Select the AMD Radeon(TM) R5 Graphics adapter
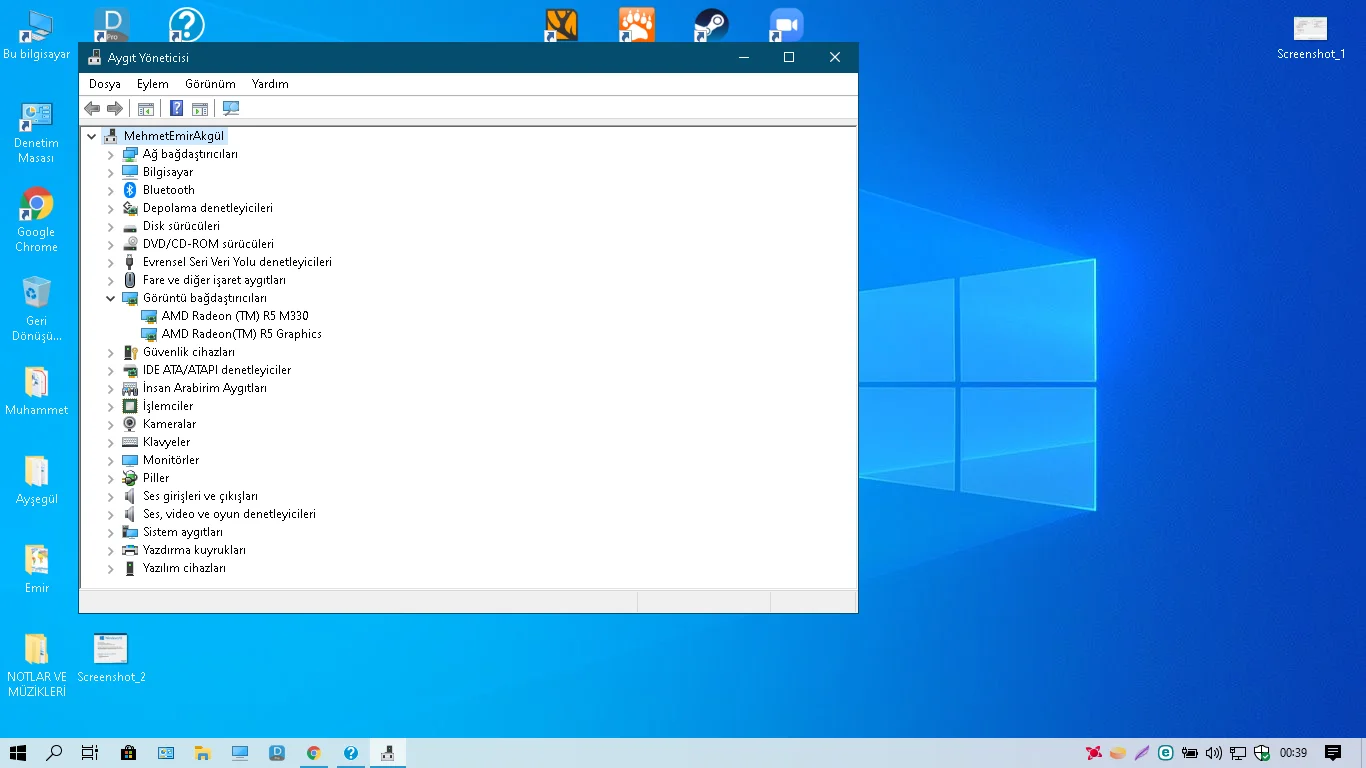Viewport: 1366px width, 768px height. (241, 334)
